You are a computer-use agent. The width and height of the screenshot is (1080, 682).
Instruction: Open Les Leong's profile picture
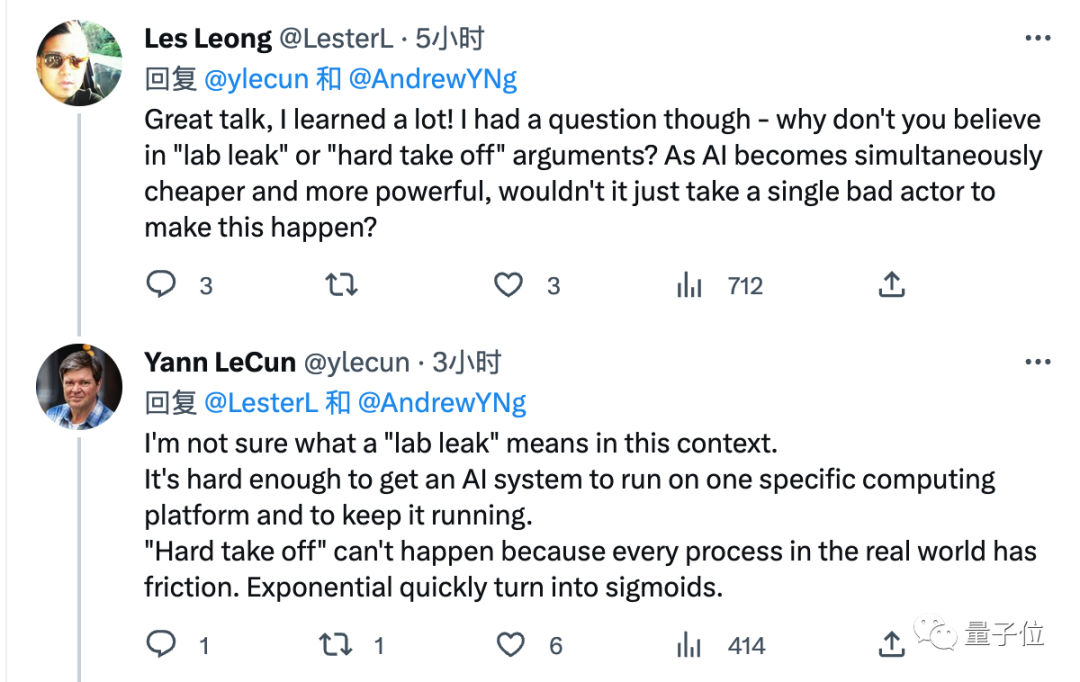[x=79, y=62]
